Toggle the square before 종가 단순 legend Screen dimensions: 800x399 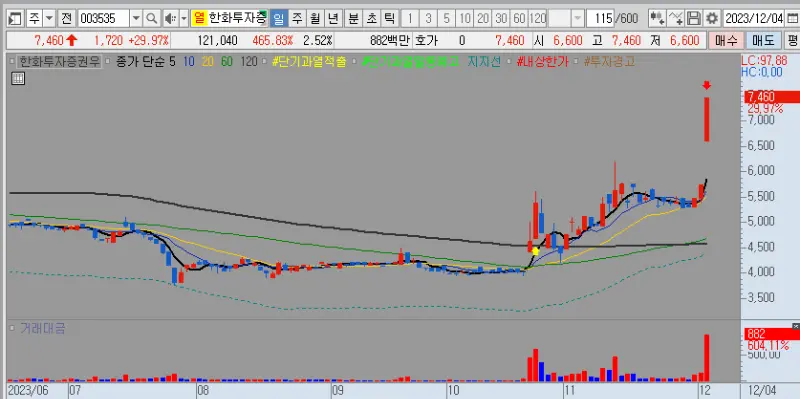[108, 62]
